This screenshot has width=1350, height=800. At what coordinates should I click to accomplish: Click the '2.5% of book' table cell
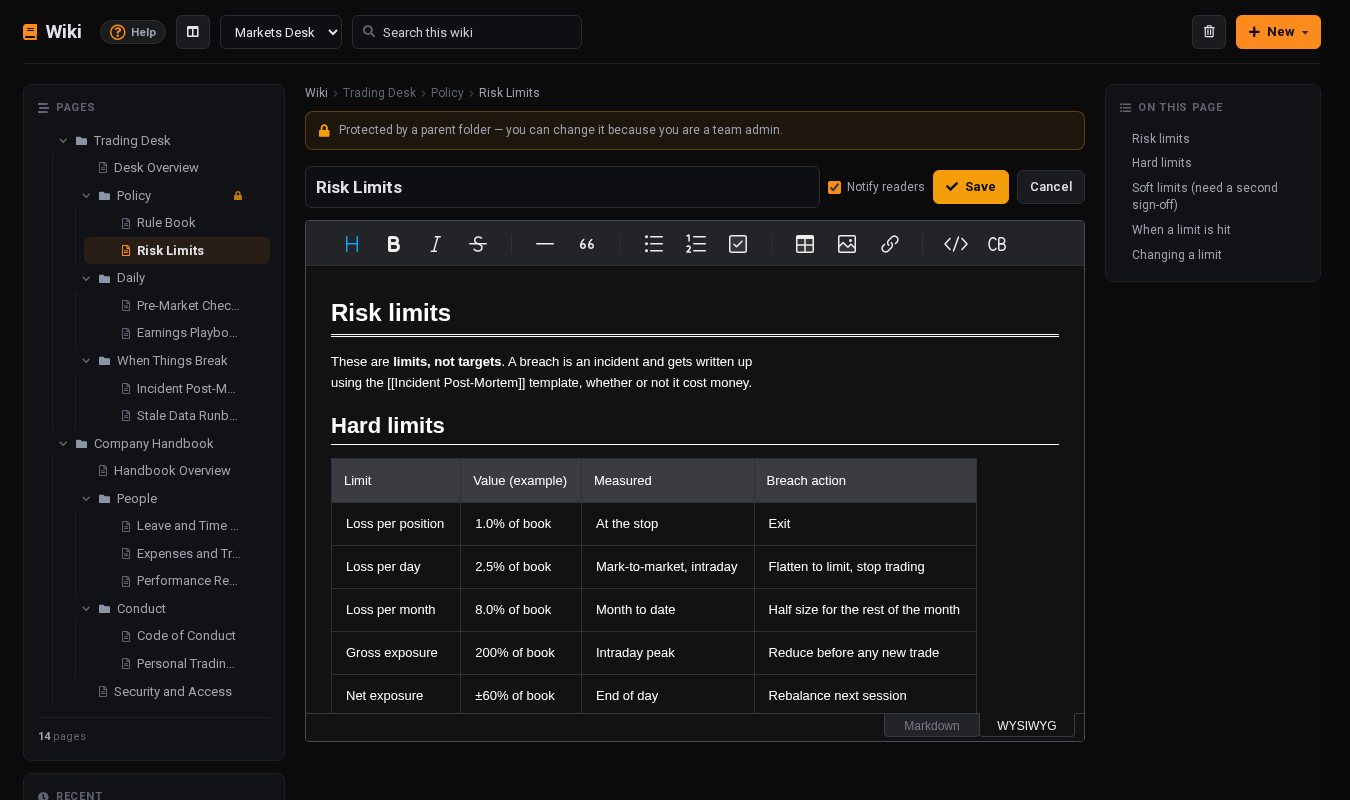tap(521, 567)
